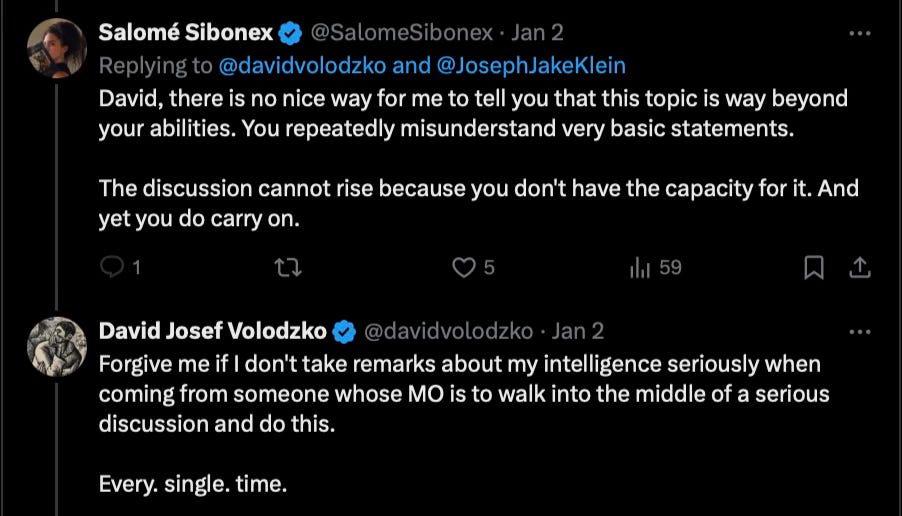Open David Josef Volodzko display name
The width and height of the screenshot is (902, 516).
[x=212, y=331]
